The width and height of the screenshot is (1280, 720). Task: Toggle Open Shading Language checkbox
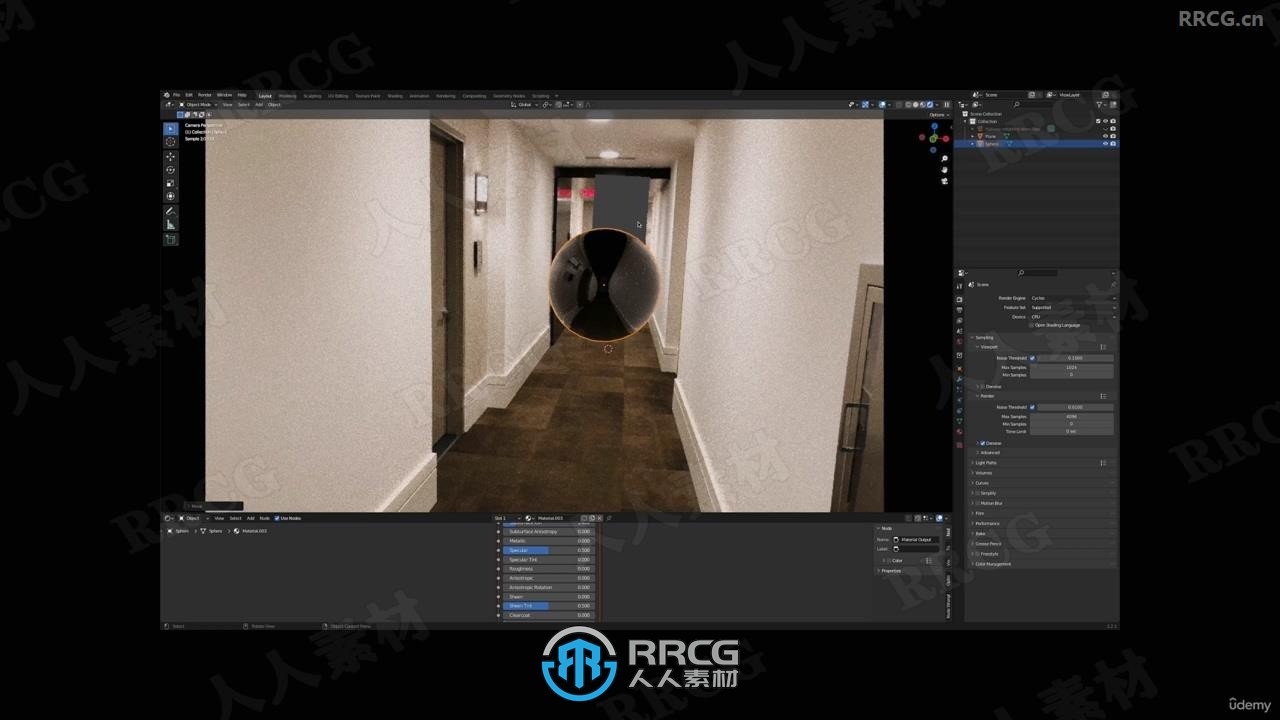1031,325
